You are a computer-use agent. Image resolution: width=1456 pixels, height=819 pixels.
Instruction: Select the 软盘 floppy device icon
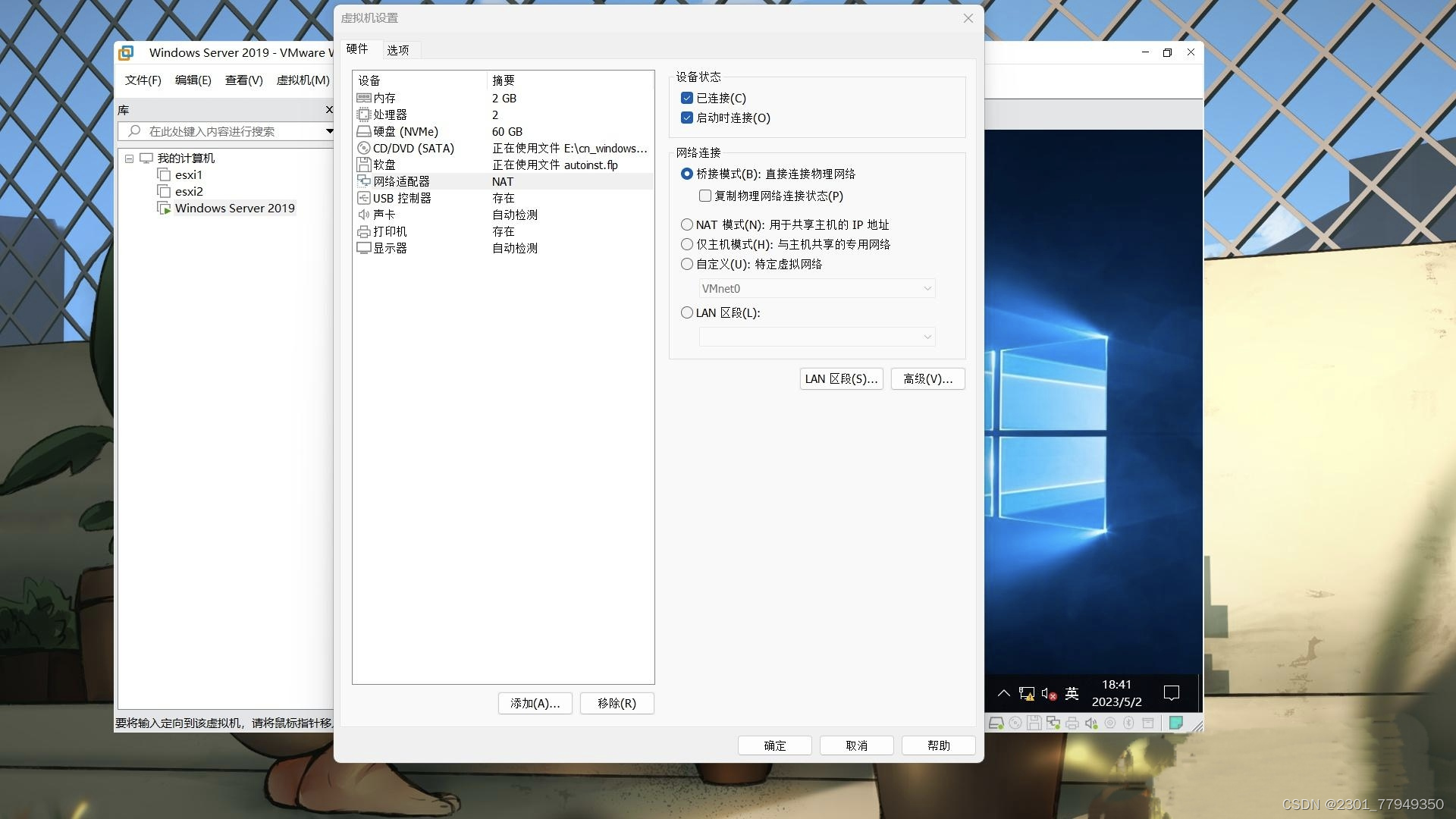tap(363, 165)
